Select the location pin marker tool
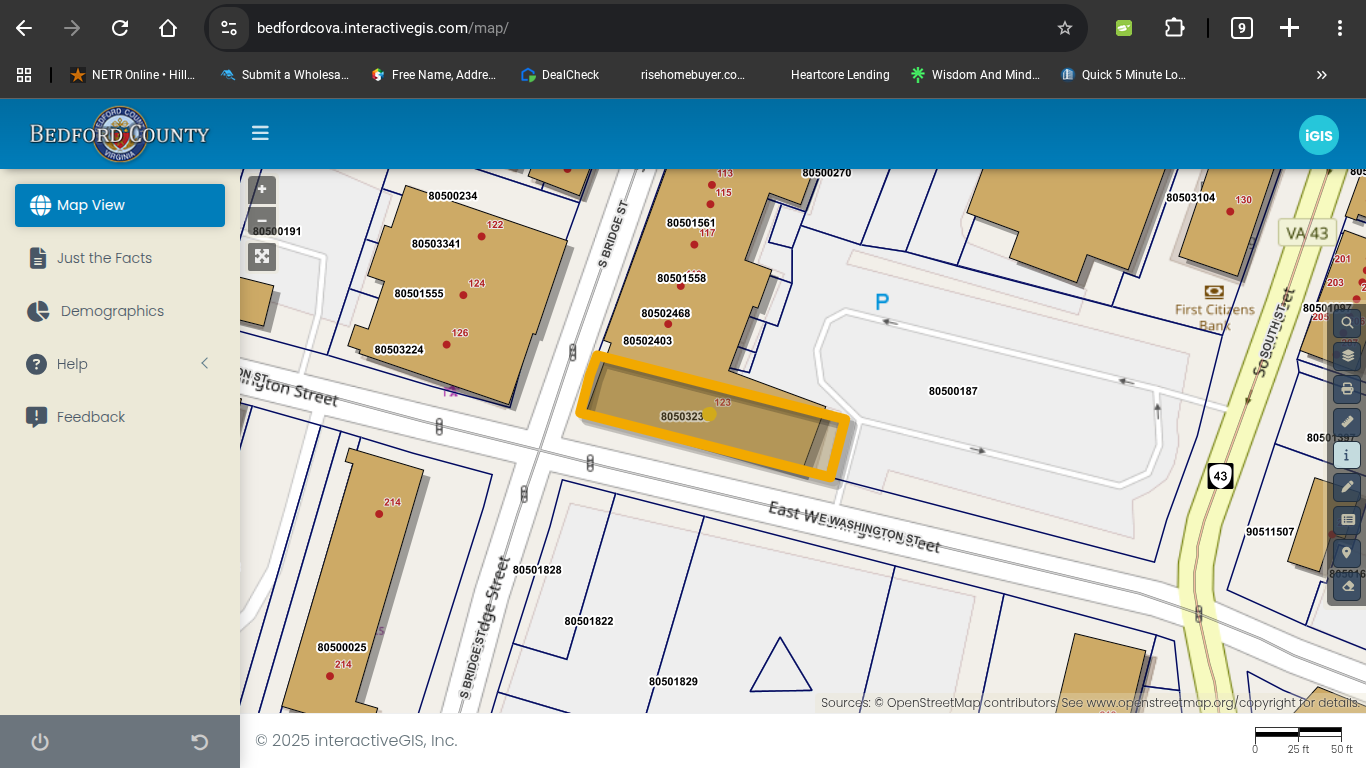1366x768 pixels. click(1347, 553)
